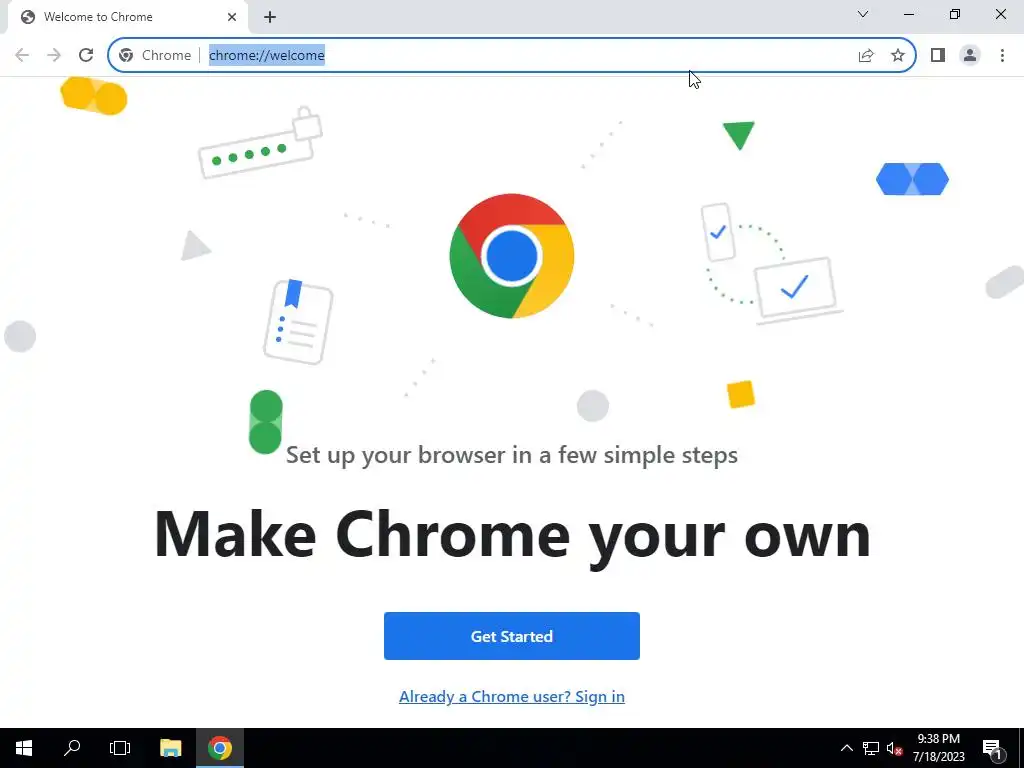This screenshot has width=1024, height=768.
Task: Reload the Welcome to Chrome page
Action: pos(86,55)
